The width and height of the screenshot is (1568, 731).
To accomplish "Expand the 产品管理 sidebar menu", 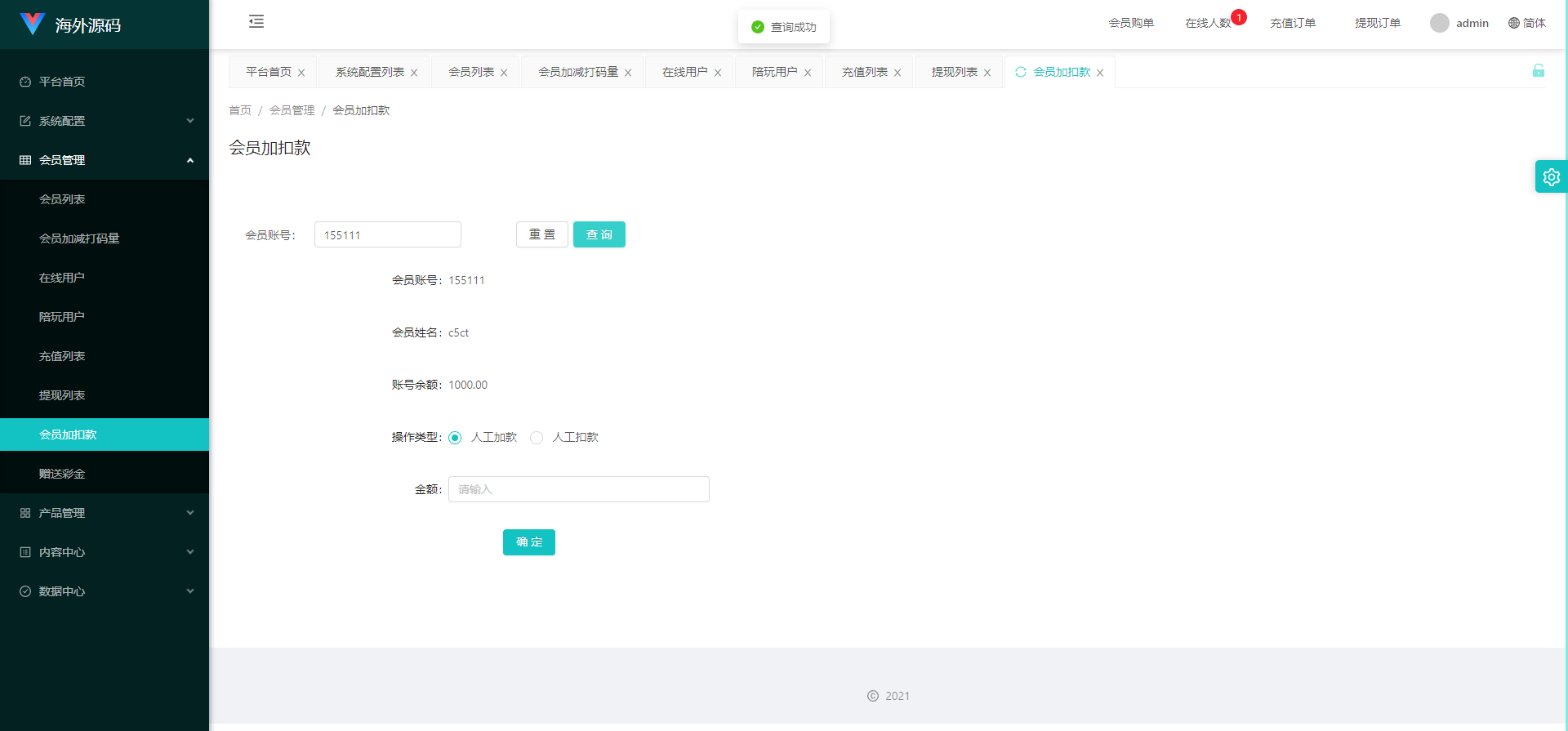I will [x=105, y=513].
